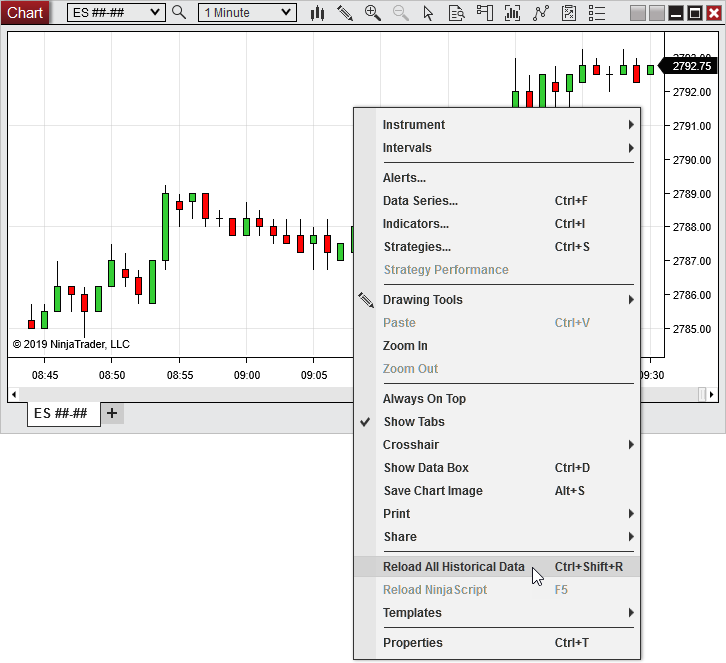Open the chart properties list icon

coord(597,13)
